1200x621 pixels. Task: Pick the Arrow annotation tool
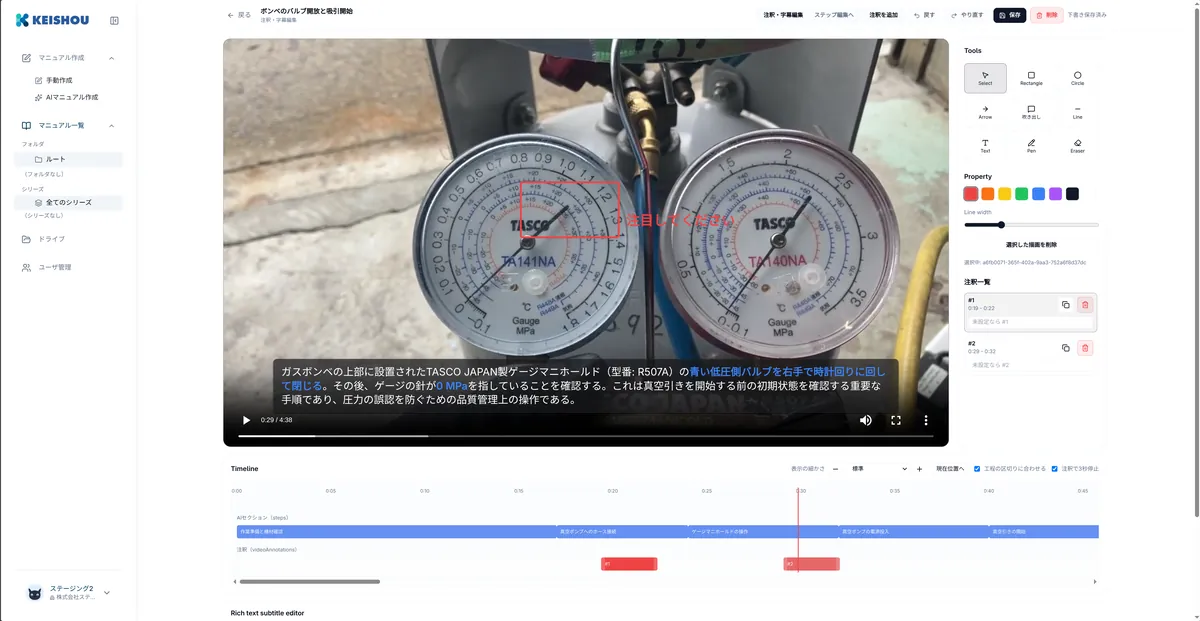click(x=985, y=112)
